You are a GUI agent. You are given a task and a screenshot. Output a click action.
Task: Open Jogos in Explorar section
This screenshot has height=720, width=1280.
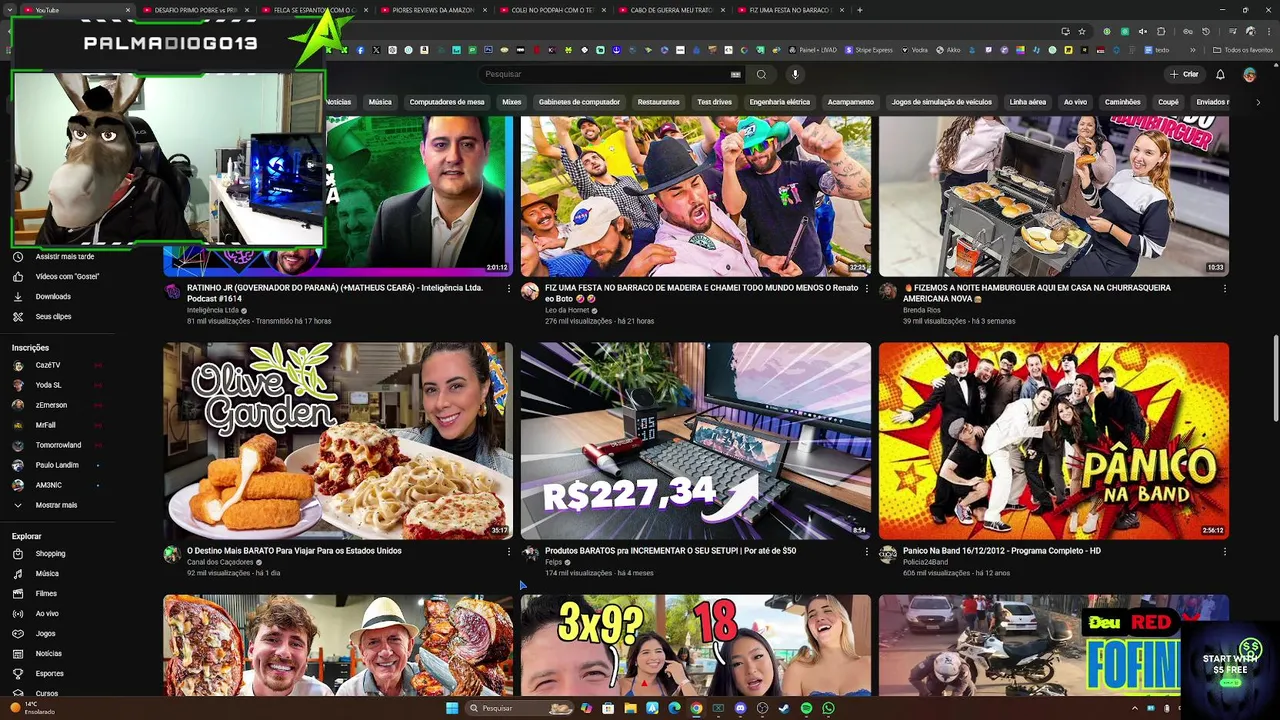point(45,634)
